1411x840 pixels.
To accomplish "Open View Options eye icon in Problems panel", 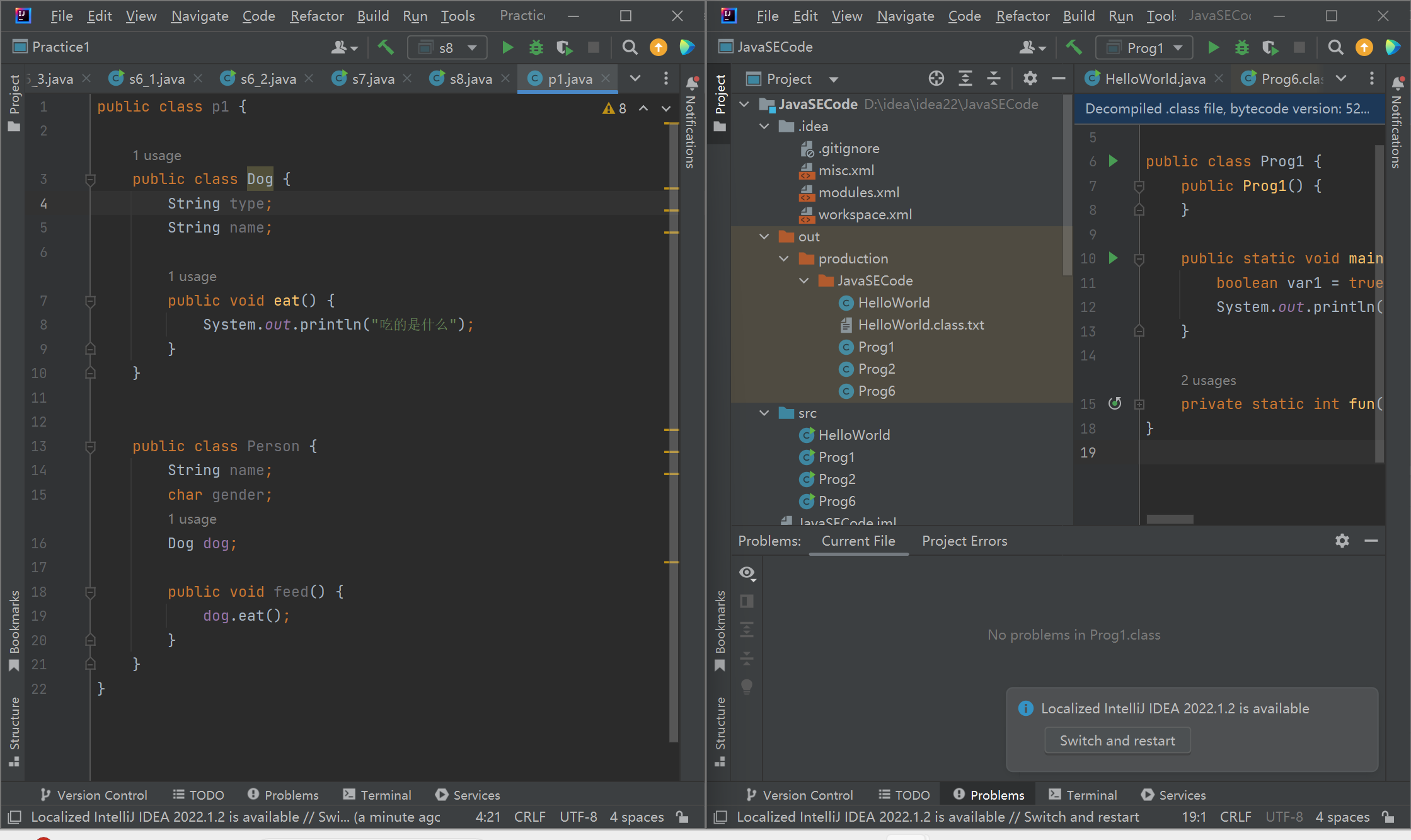I will [747, 573].
